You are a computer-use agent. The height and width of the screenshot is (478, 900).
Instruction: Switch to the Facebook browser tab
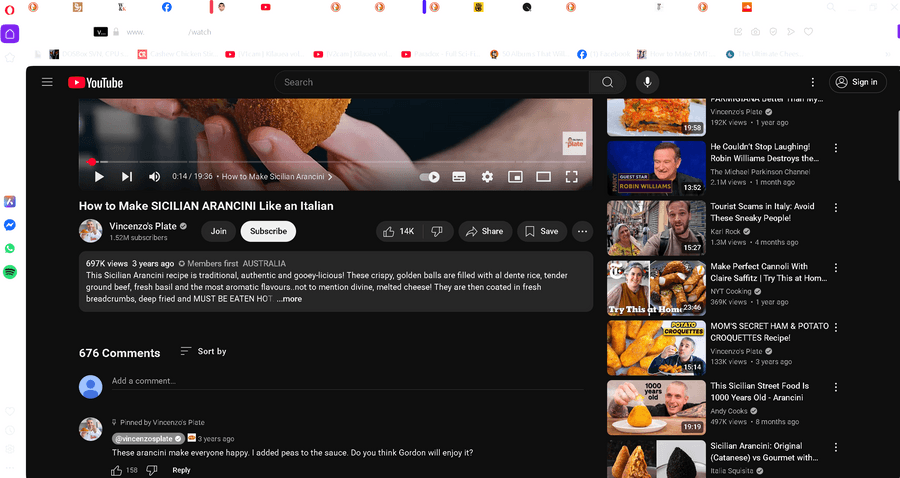click(x=166, y=7)
